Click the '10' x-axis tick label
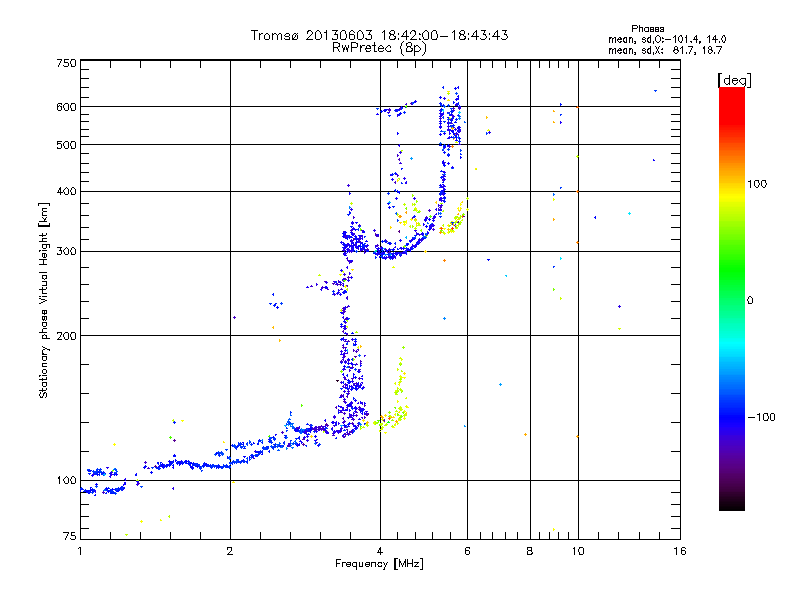The width and height of the screenshot is (800, 600). 578,551
